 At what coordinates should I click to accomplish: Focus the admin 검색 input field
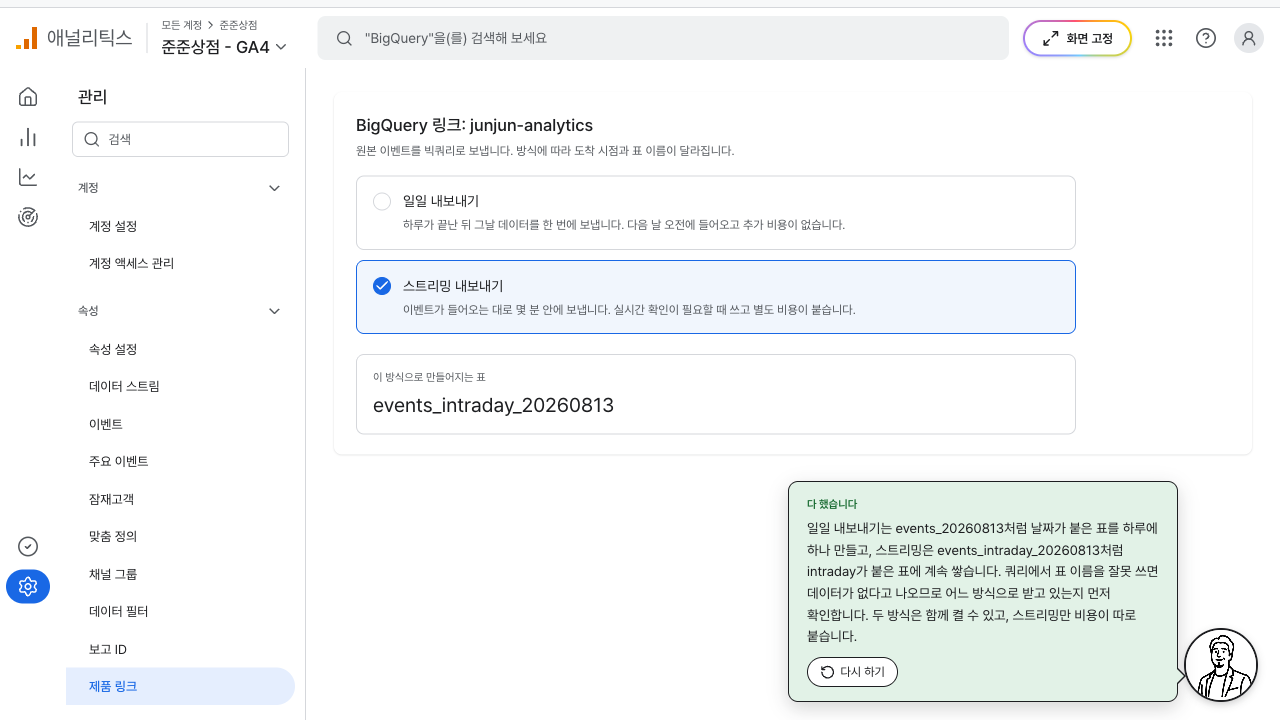[180, 140]
